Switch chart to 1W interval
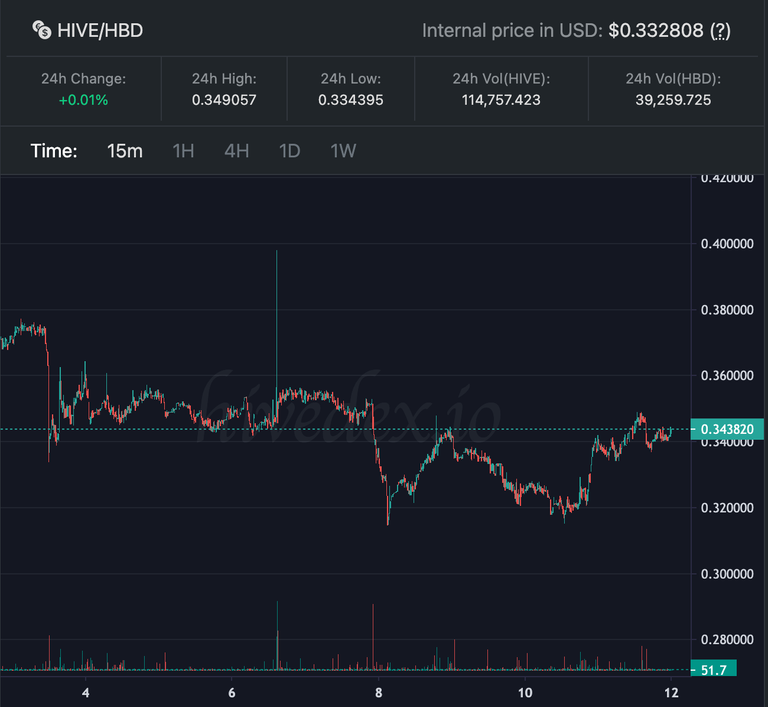 (x=343, y=151)
